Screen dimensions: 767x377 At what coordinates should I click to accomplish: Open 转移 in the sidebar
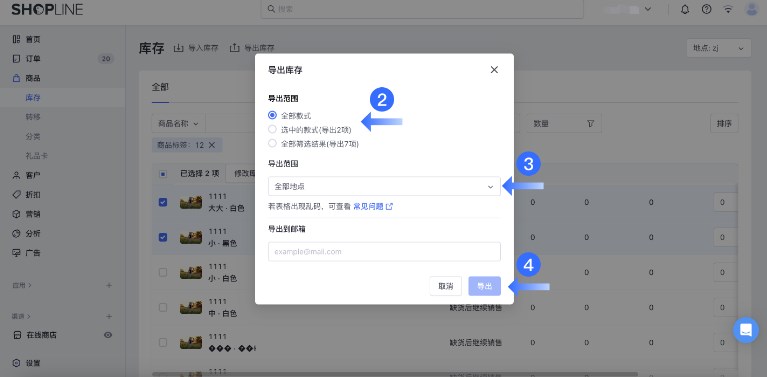point(33,117)
